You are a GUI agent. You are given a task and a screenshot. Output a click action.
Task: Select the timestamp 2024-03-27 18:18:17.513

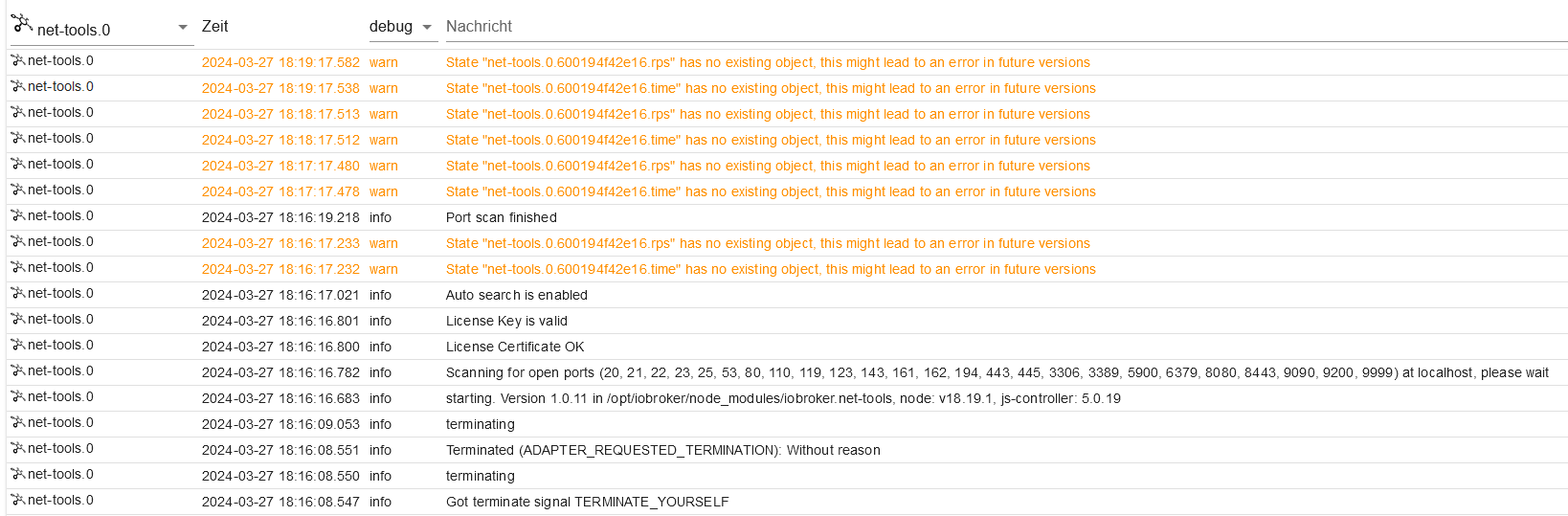point(280,114)
